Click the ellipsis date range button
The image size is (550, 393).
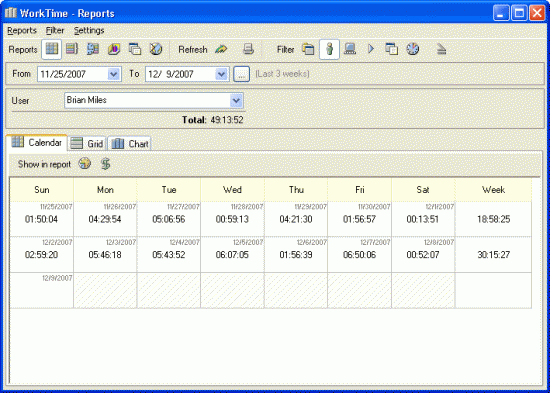coord(242,74)
